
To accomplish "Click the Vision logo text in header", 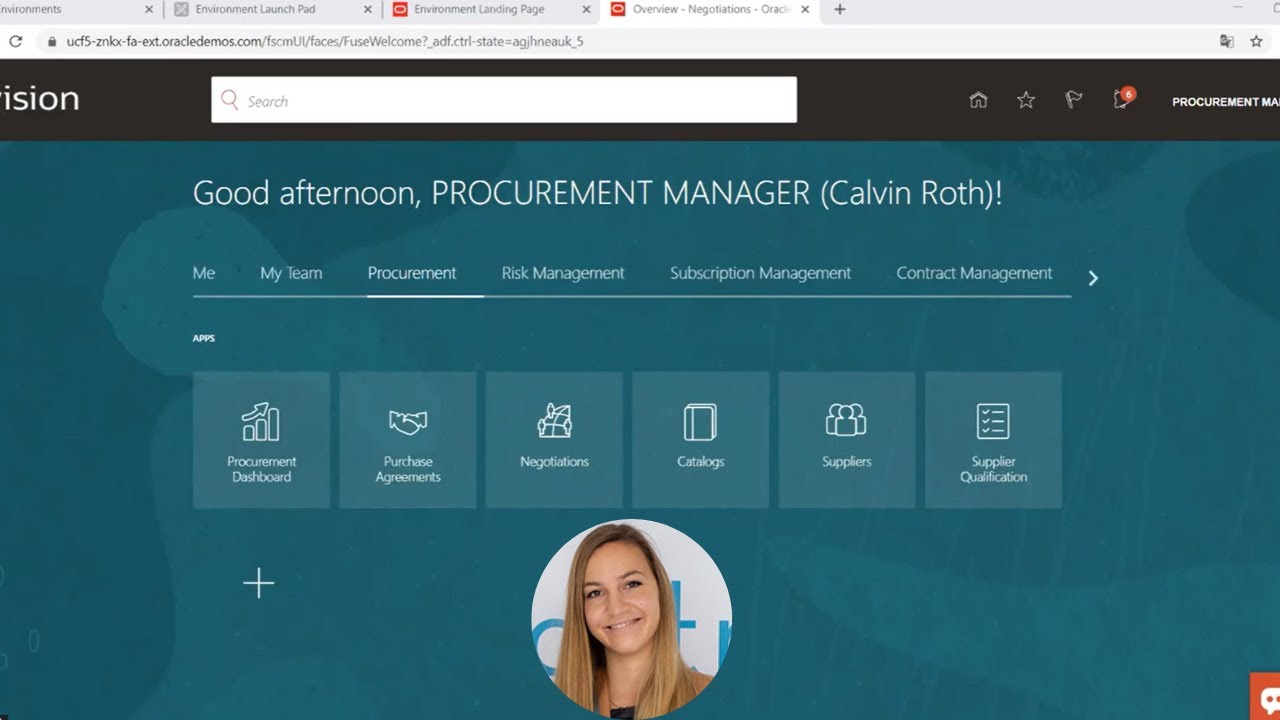I will [39, 99].
